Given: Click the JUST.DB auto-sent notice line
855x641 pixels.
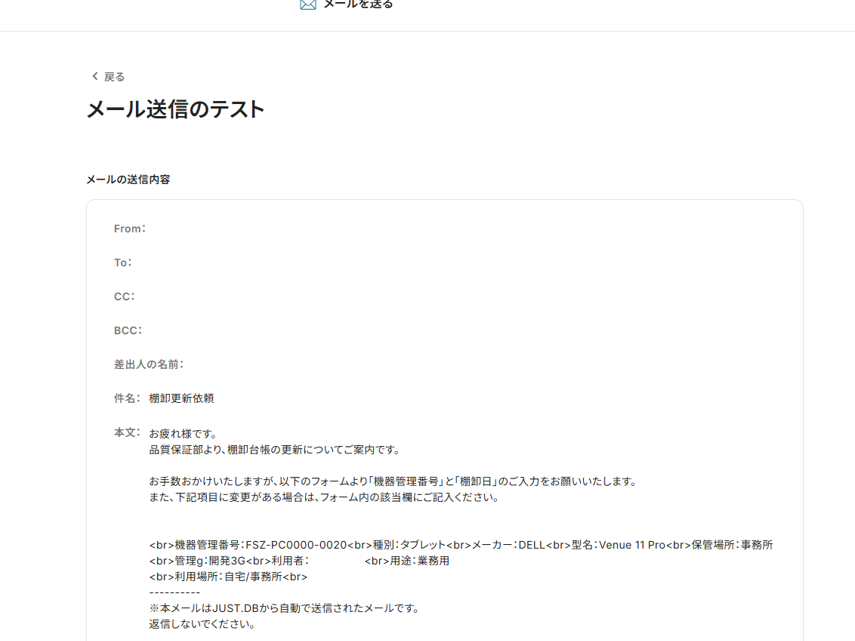Looking at the screenshot, I should click(284, 608).
